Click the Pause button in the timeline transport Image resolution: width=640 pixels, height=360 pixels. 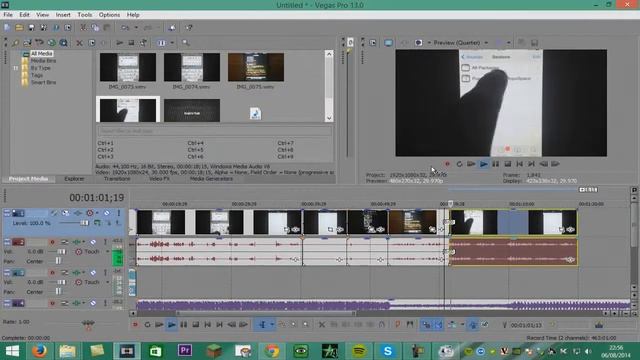pos(184,325)
